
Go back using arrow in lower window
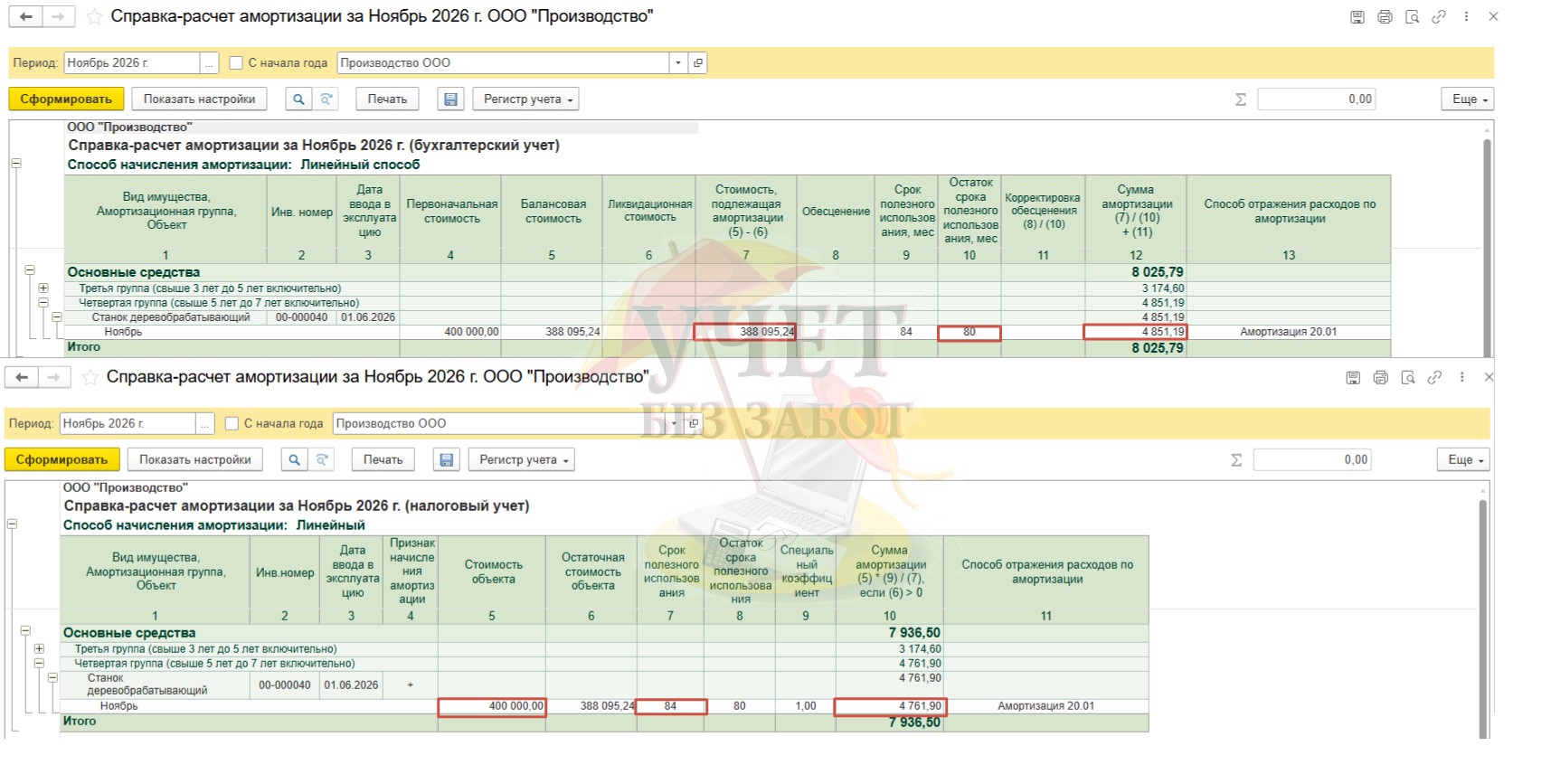click(x=22, y=377)
